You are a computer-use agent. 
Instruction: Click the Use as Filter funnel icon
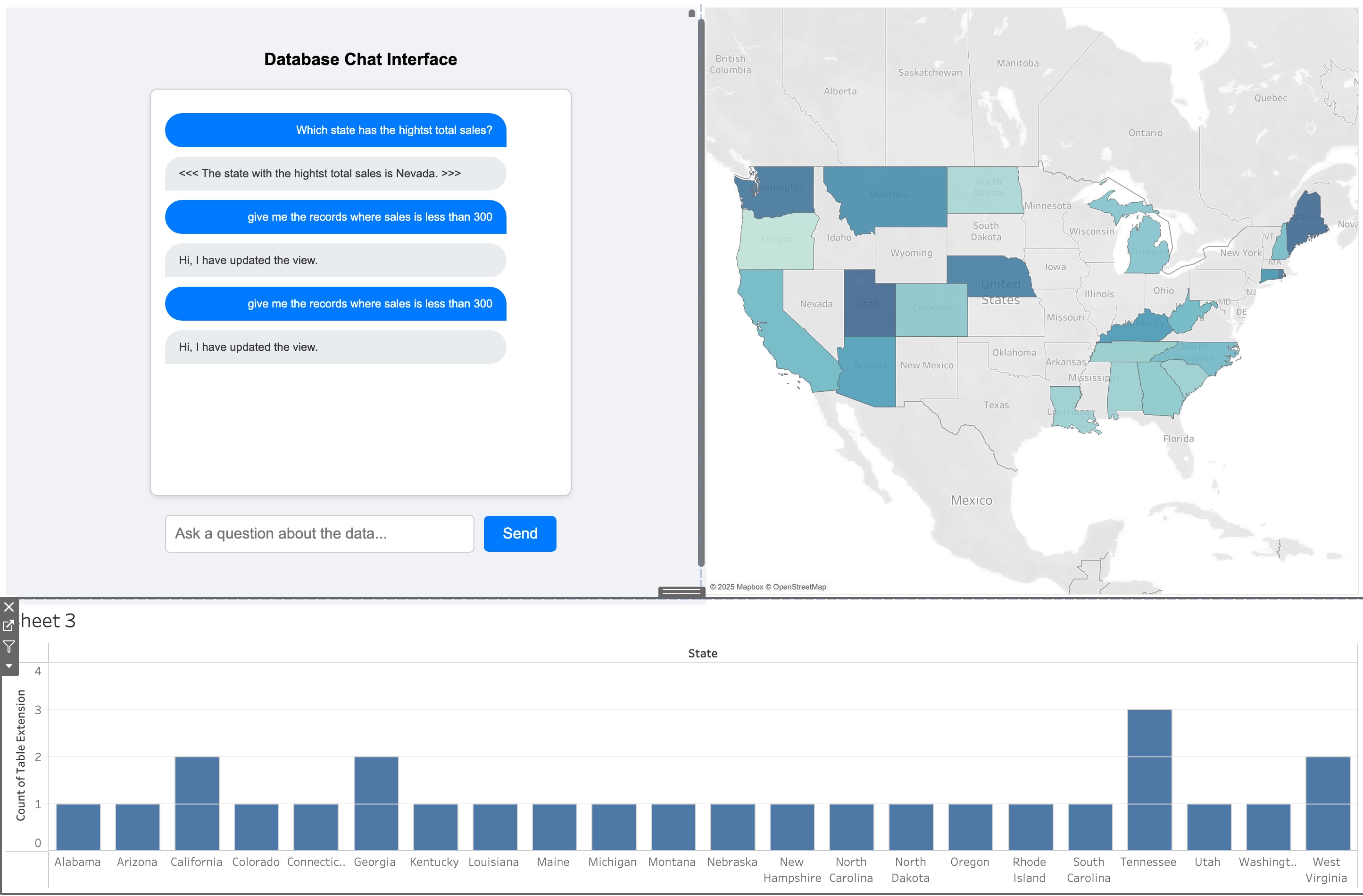(x=8, y=647)
